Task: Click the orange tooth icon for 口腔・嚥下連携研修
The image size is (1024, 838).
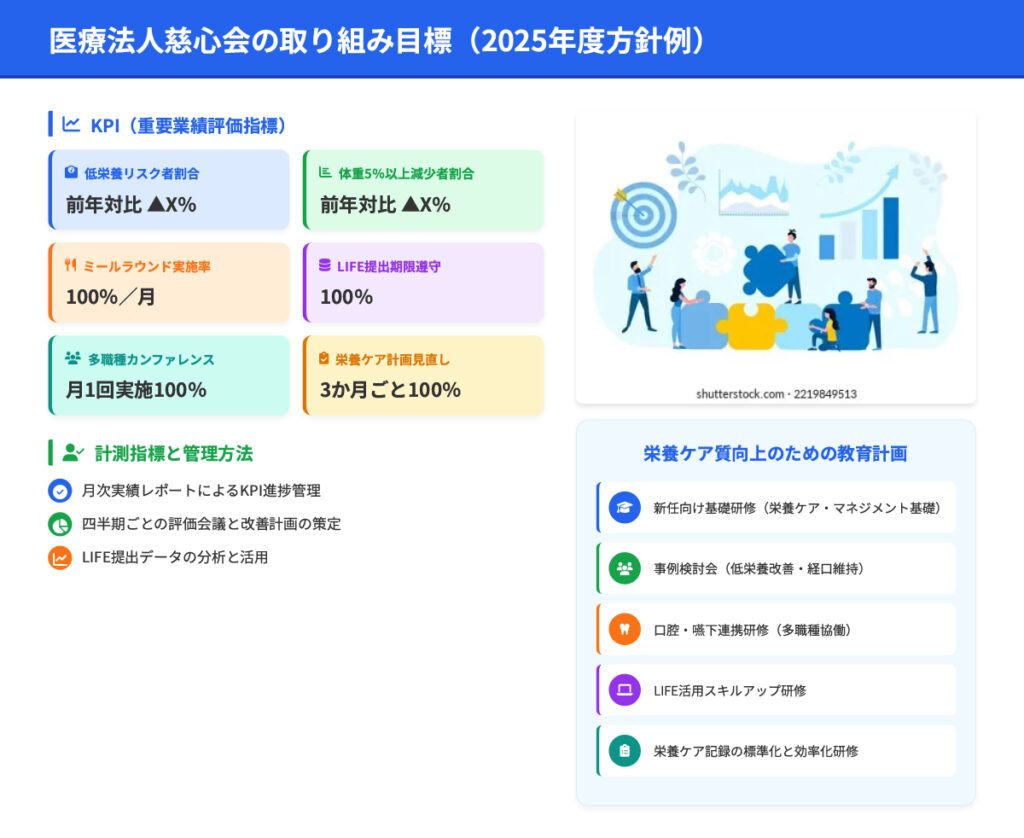Action: [625, 629]
